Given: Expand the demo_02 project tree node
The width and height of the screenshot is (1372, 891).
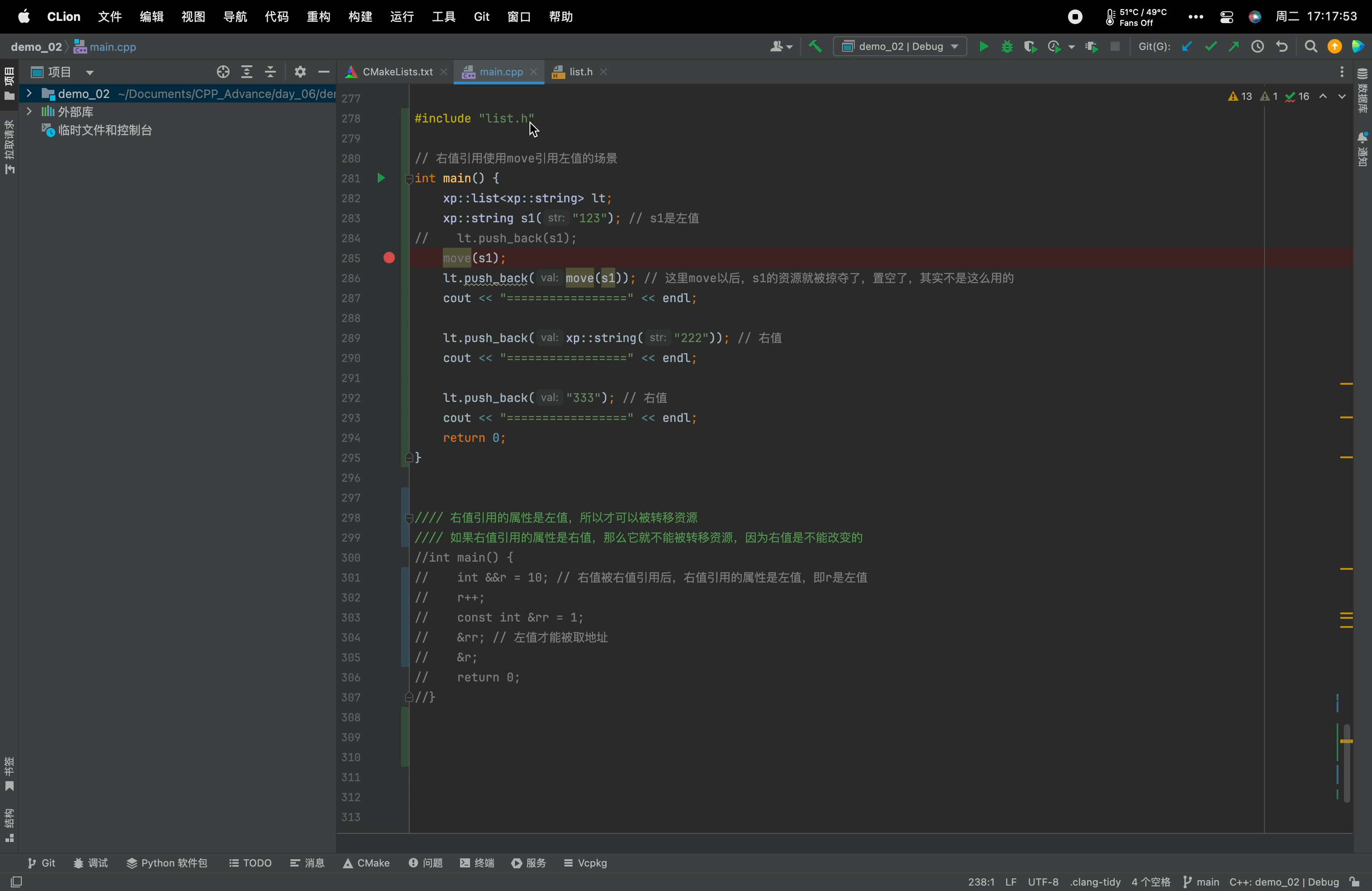Looking at the screenshot, I should (29, 93).
